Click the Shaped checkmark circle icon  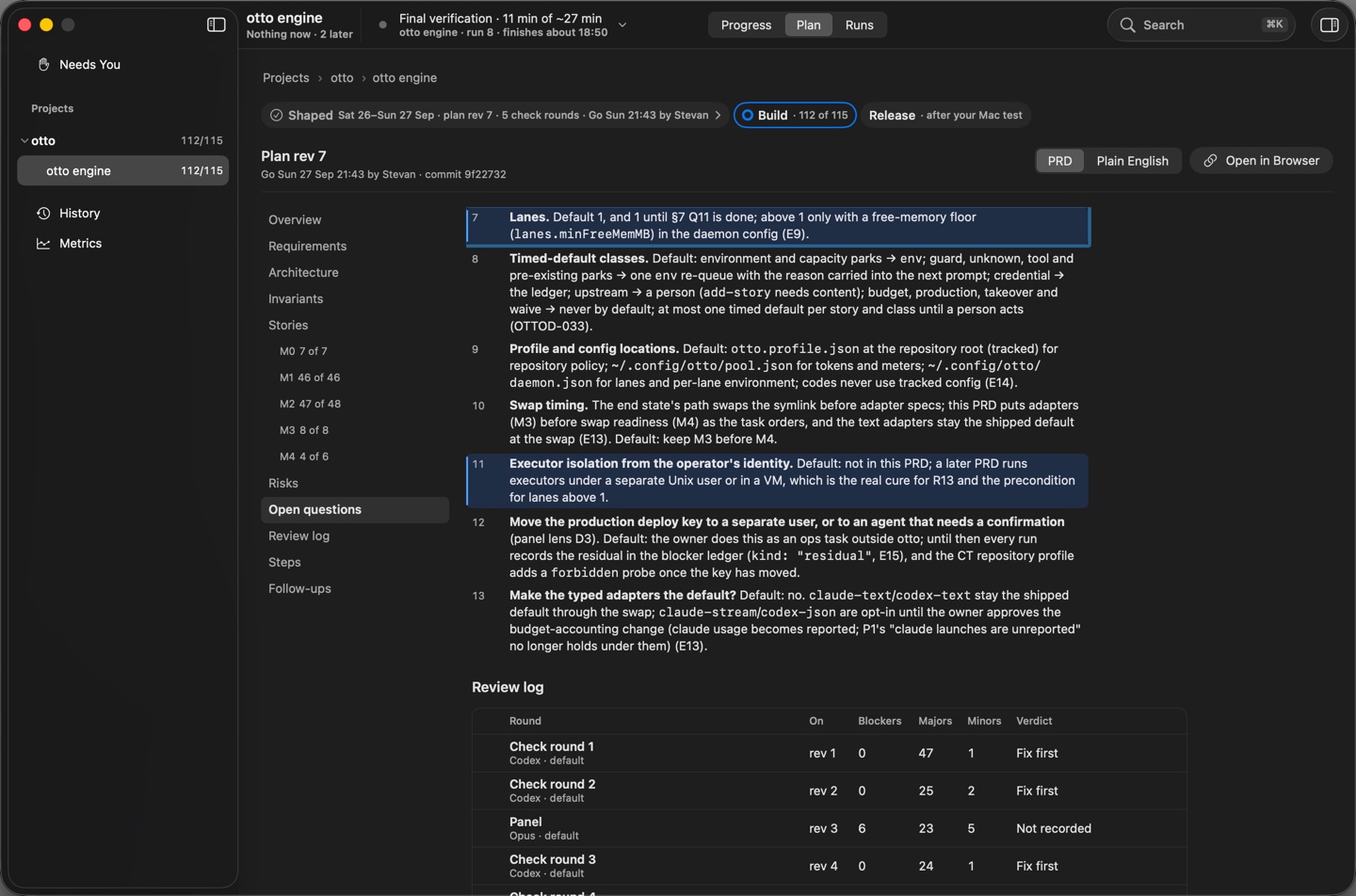(x=276, y=115)
